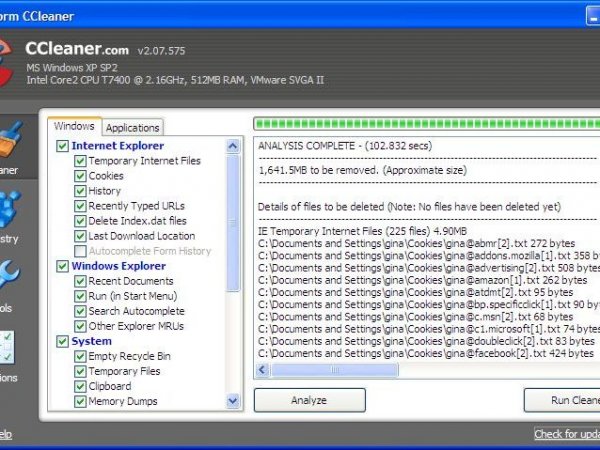Open the Registry section cubes icon
The width and height of the screenshot is (600, 450).
pyautogui.click(x=9, y=210)
